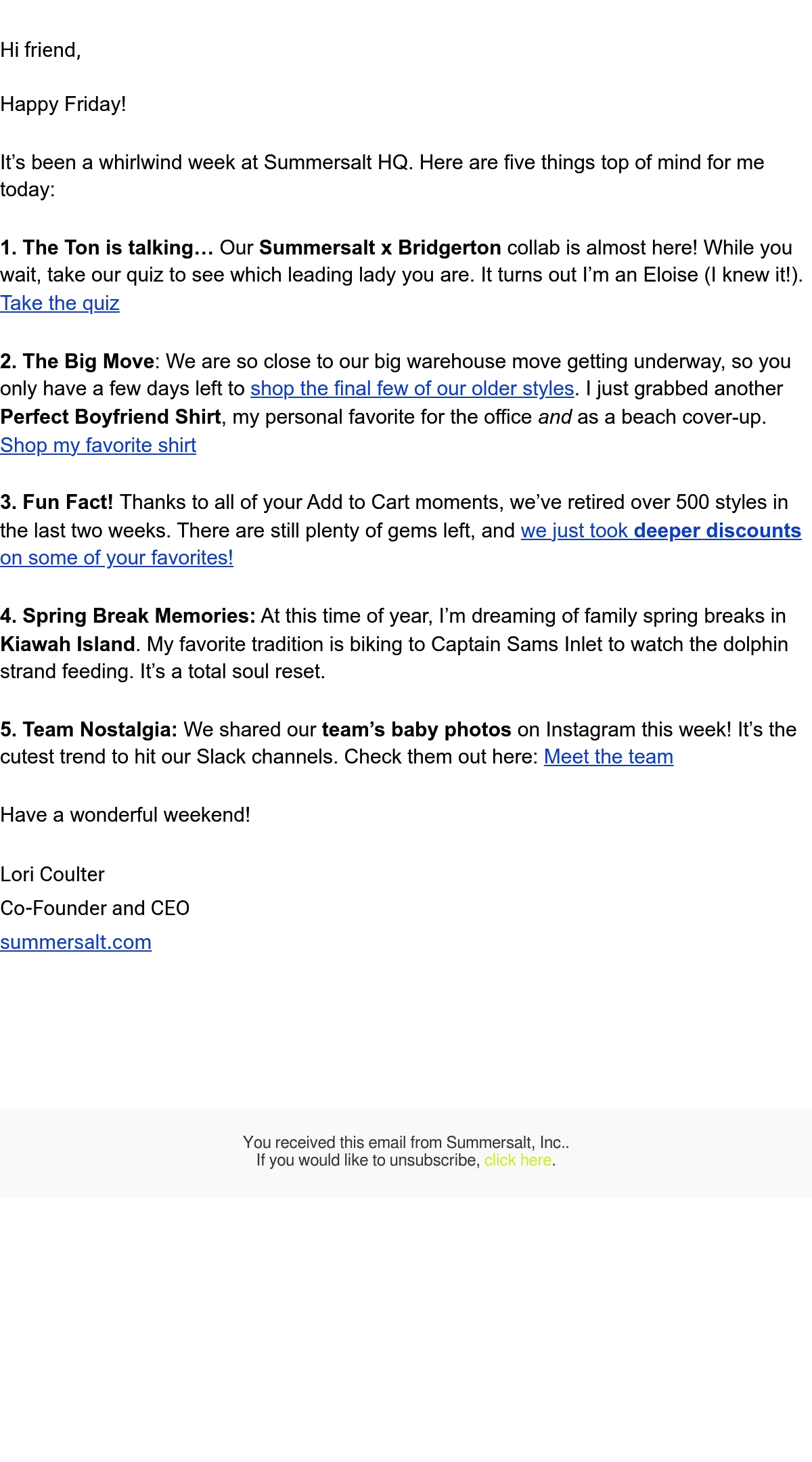
Task: Click the "You received this email" footer text
Action: pyautogui.click(x=406, y=1143)
